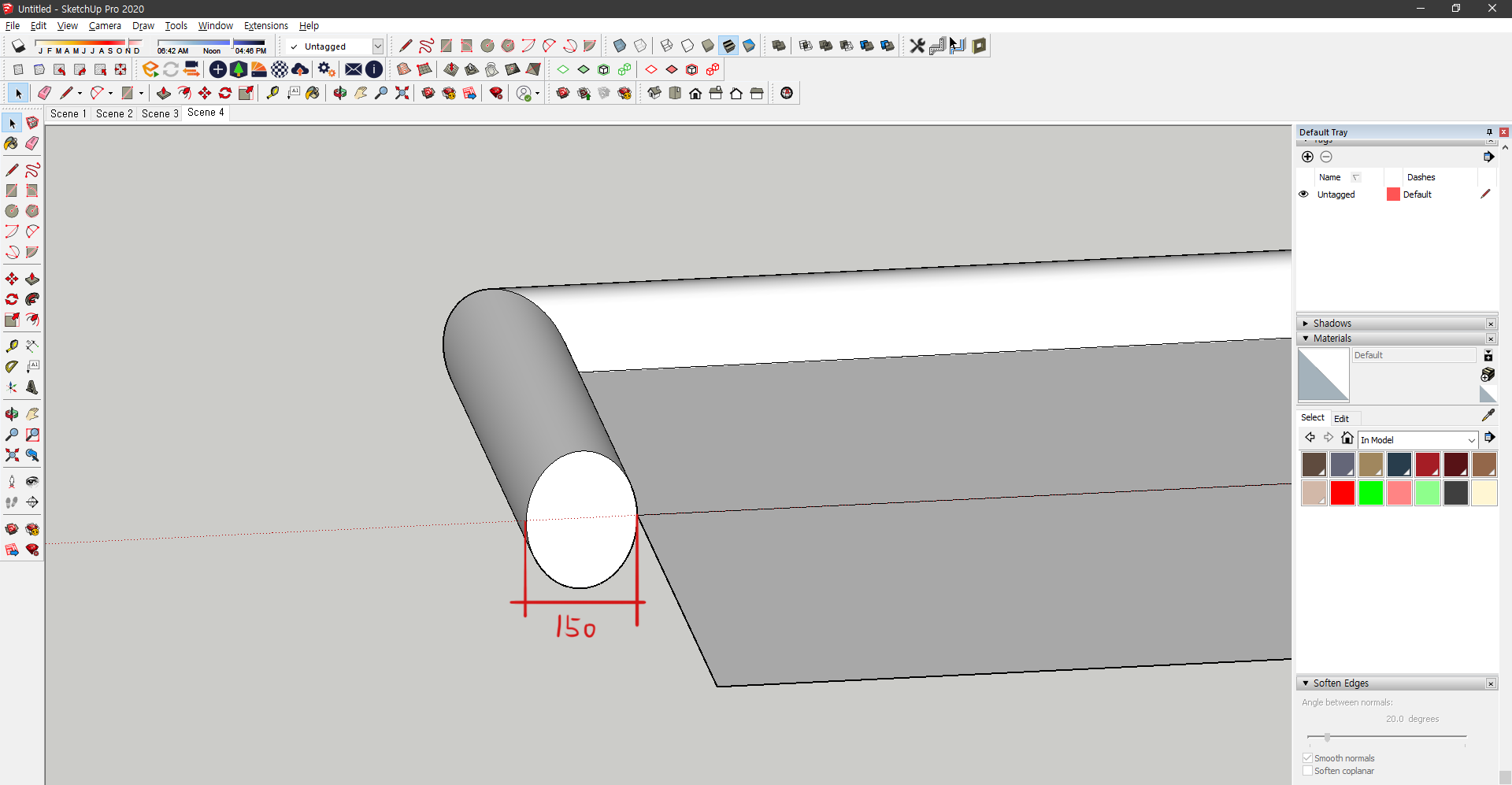Choose the Pan hand tool in left toolbar
Viewport: 1512px width, 785px height.
[x=32, y=413]
